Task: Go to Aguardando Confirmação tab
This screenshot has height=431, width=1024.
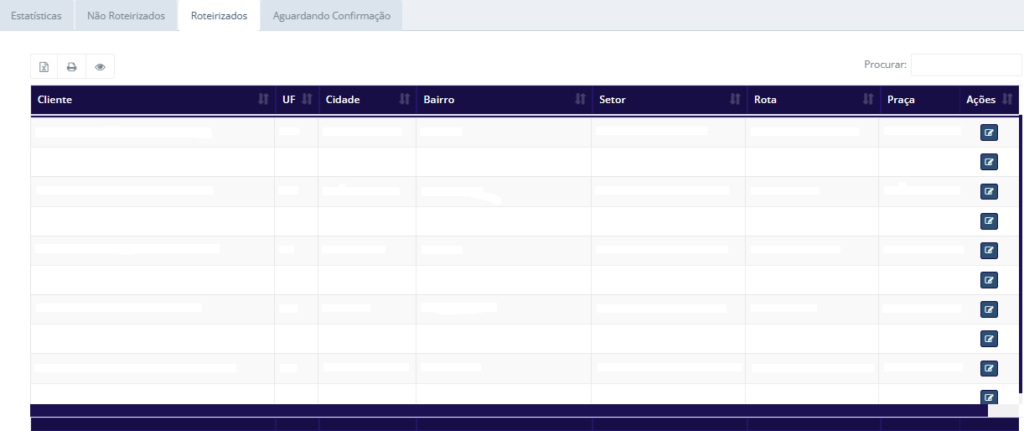Action: (x=331, y=16)
